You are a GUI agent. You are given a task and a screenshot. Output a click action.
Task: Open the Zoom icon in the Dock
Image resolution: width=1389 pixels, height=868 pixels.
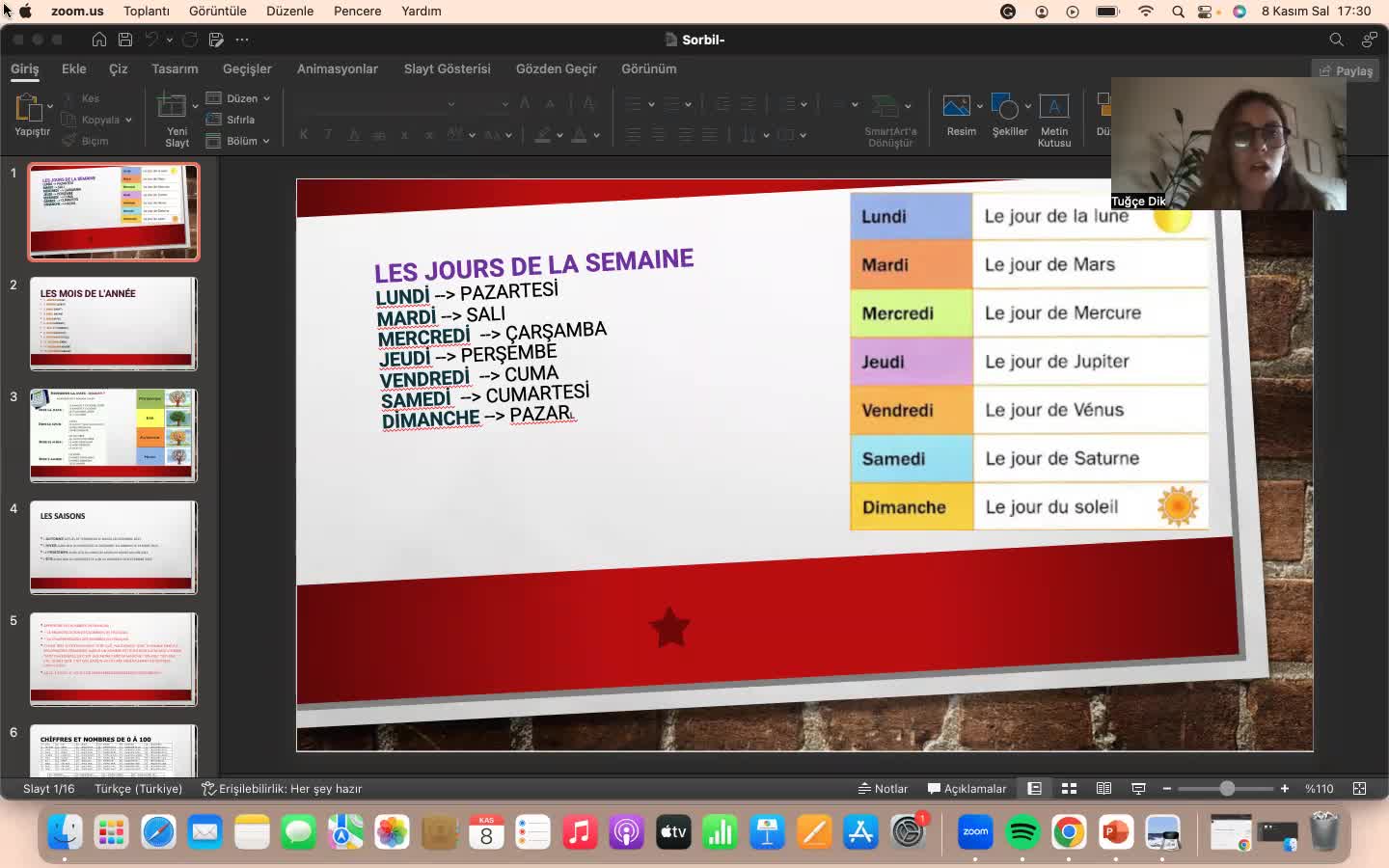975,831
